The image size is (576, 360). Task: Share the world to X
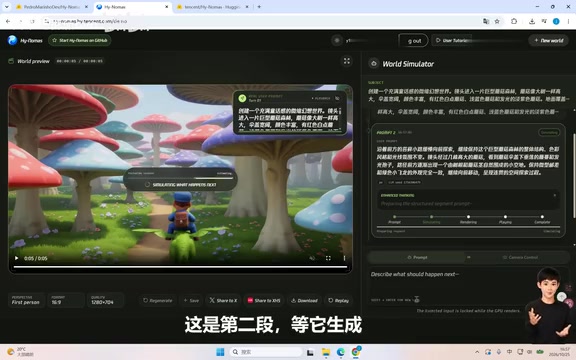[x=223, y=300]
